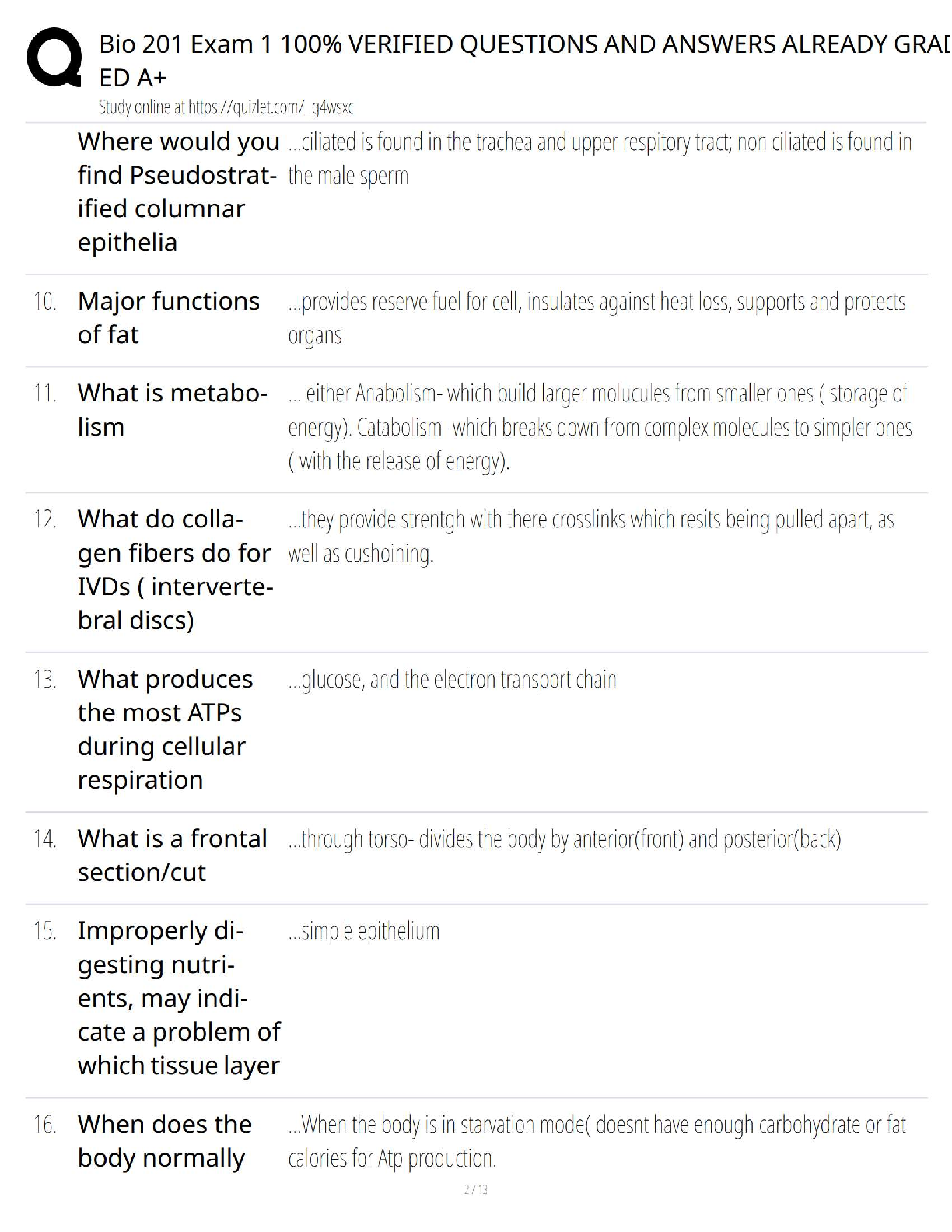Click the crosslinks strength answer text

pyautogui.click(x=590, y=536)
